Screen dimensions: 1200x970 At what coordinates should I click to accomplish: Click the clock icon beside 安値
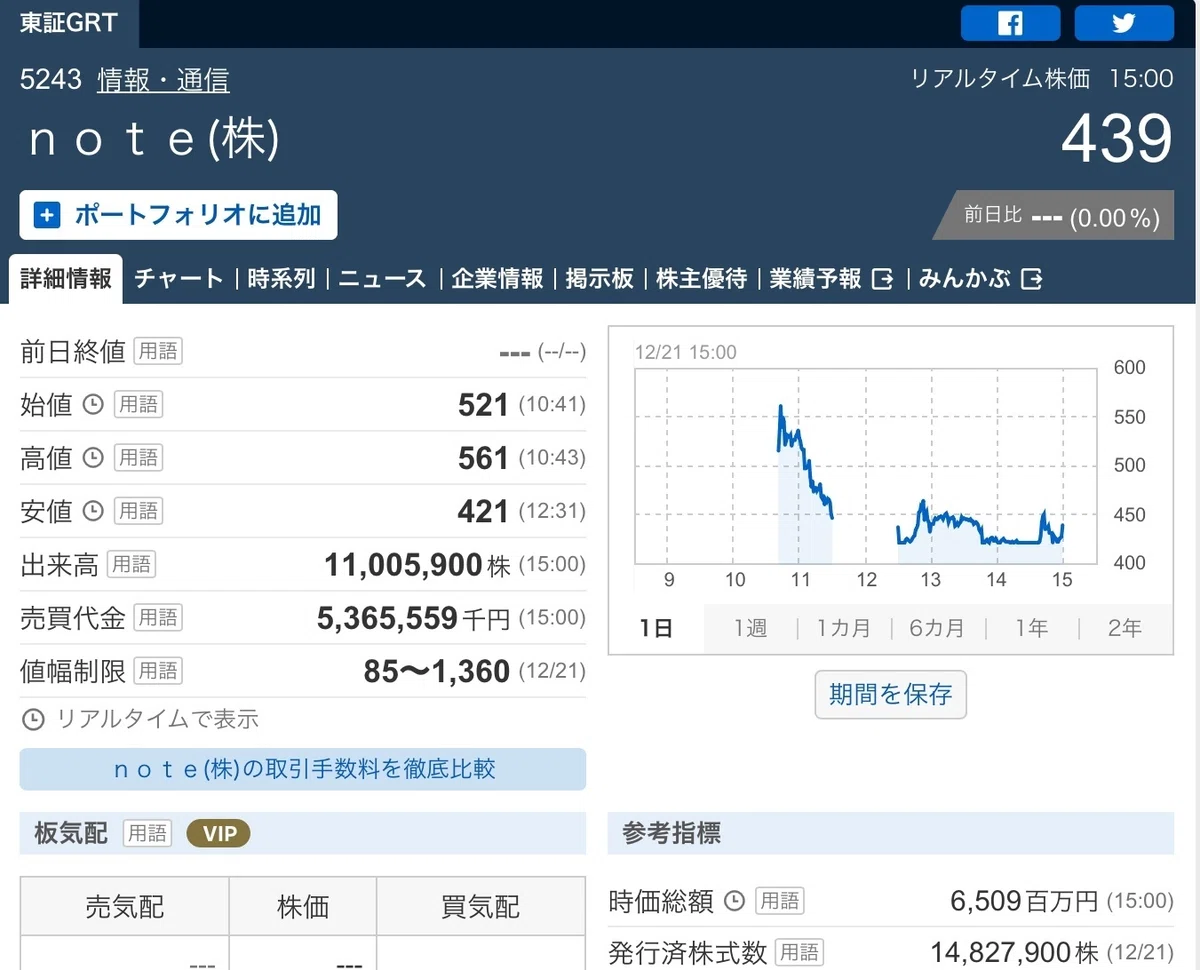[92, 511]
